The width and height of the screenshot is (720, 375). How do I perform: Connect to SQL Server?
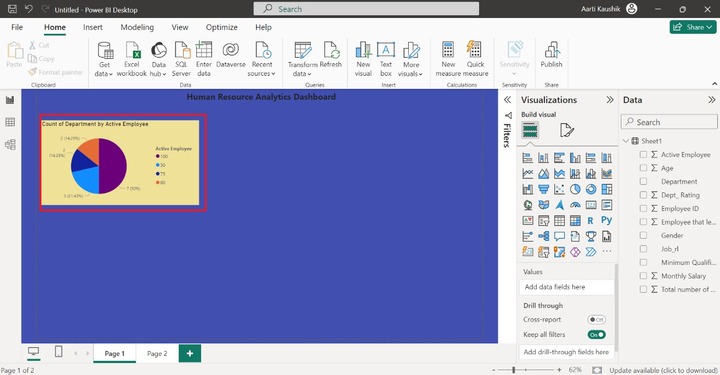[181, 60]
